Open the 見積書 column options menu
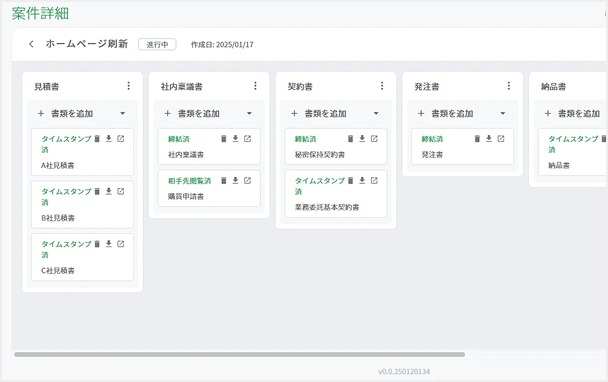The image size is (608, 382). click(x=129, y=86)
